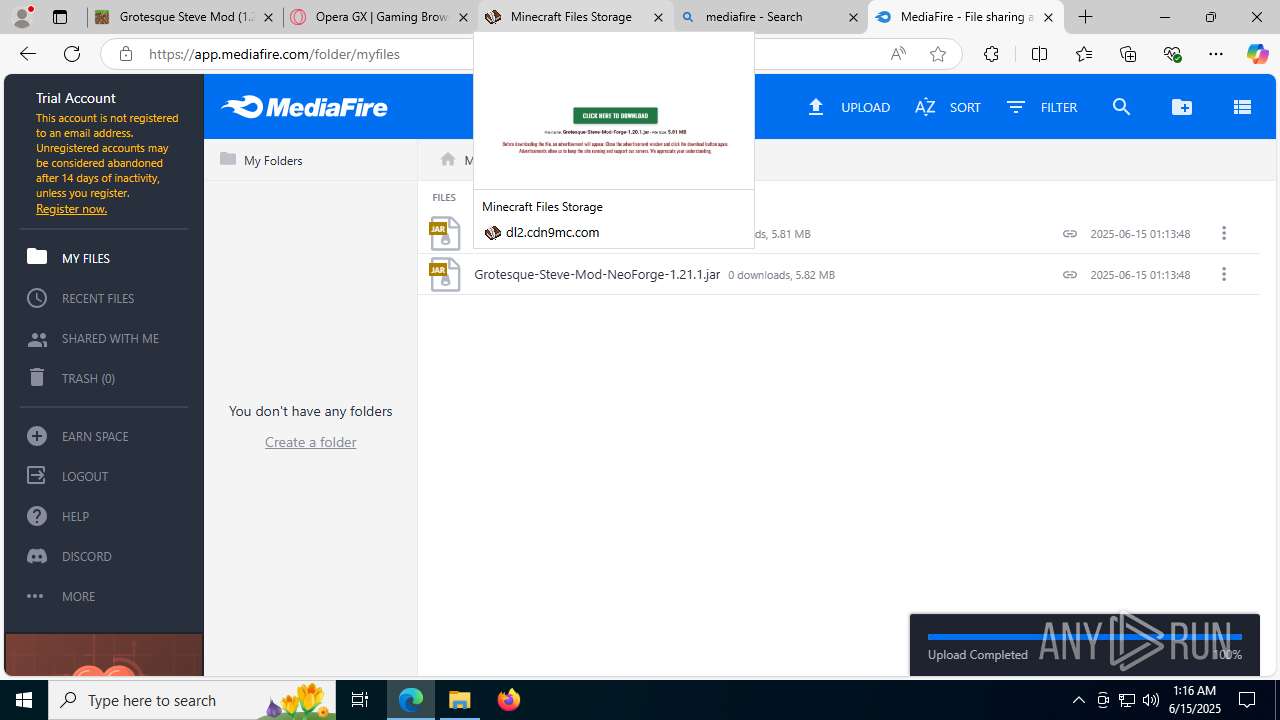Open Grotesque-Steve-Mod-NeoForge-1.21.1.jar file

597,274
